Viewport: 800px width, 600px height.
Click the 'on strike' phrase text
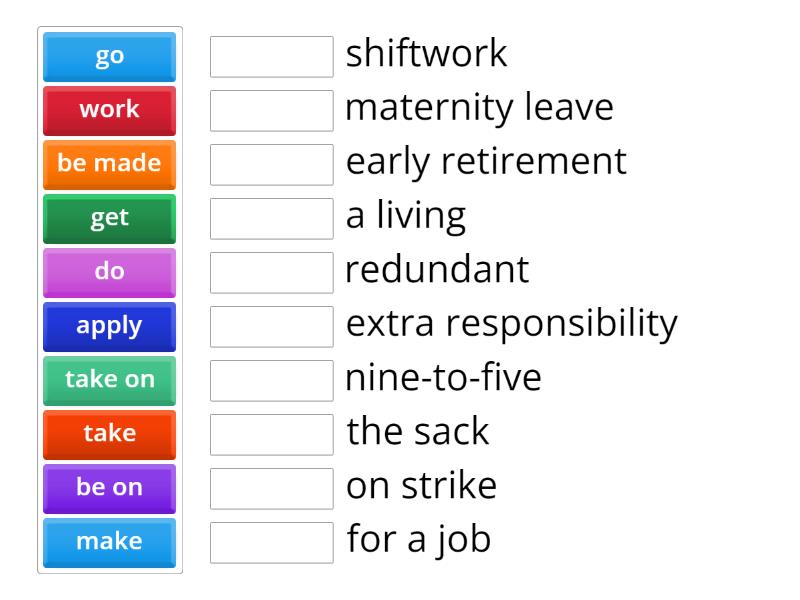click(x=420, y=486)
